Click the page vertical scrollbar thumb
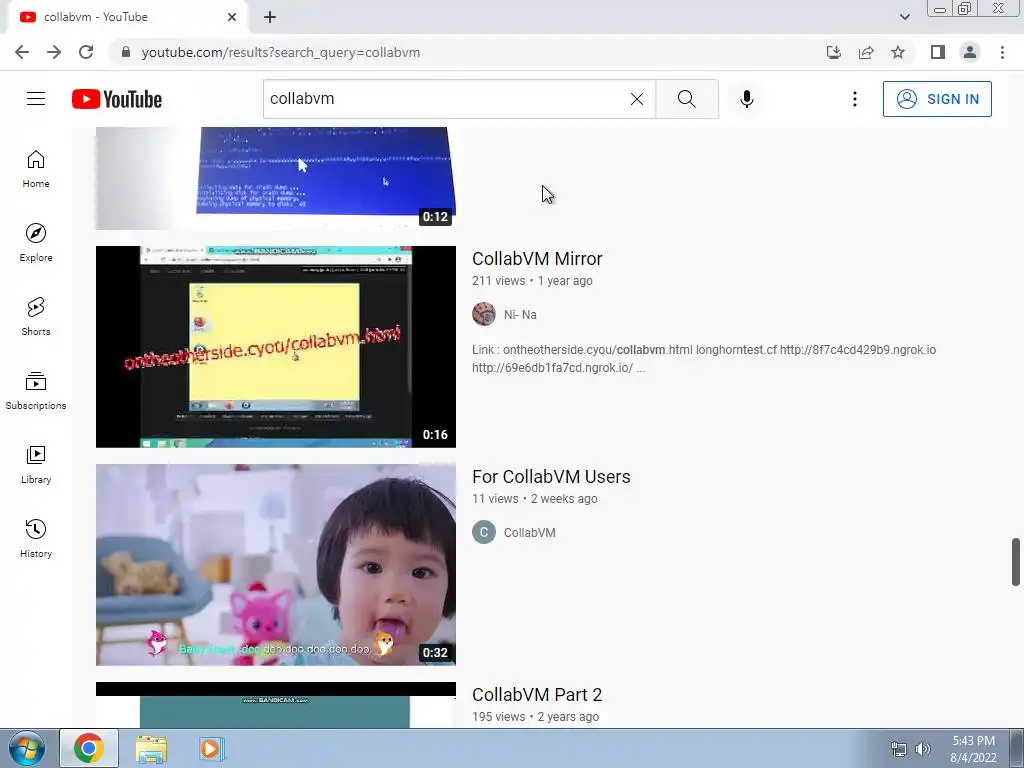 (x=1016, y=562)
